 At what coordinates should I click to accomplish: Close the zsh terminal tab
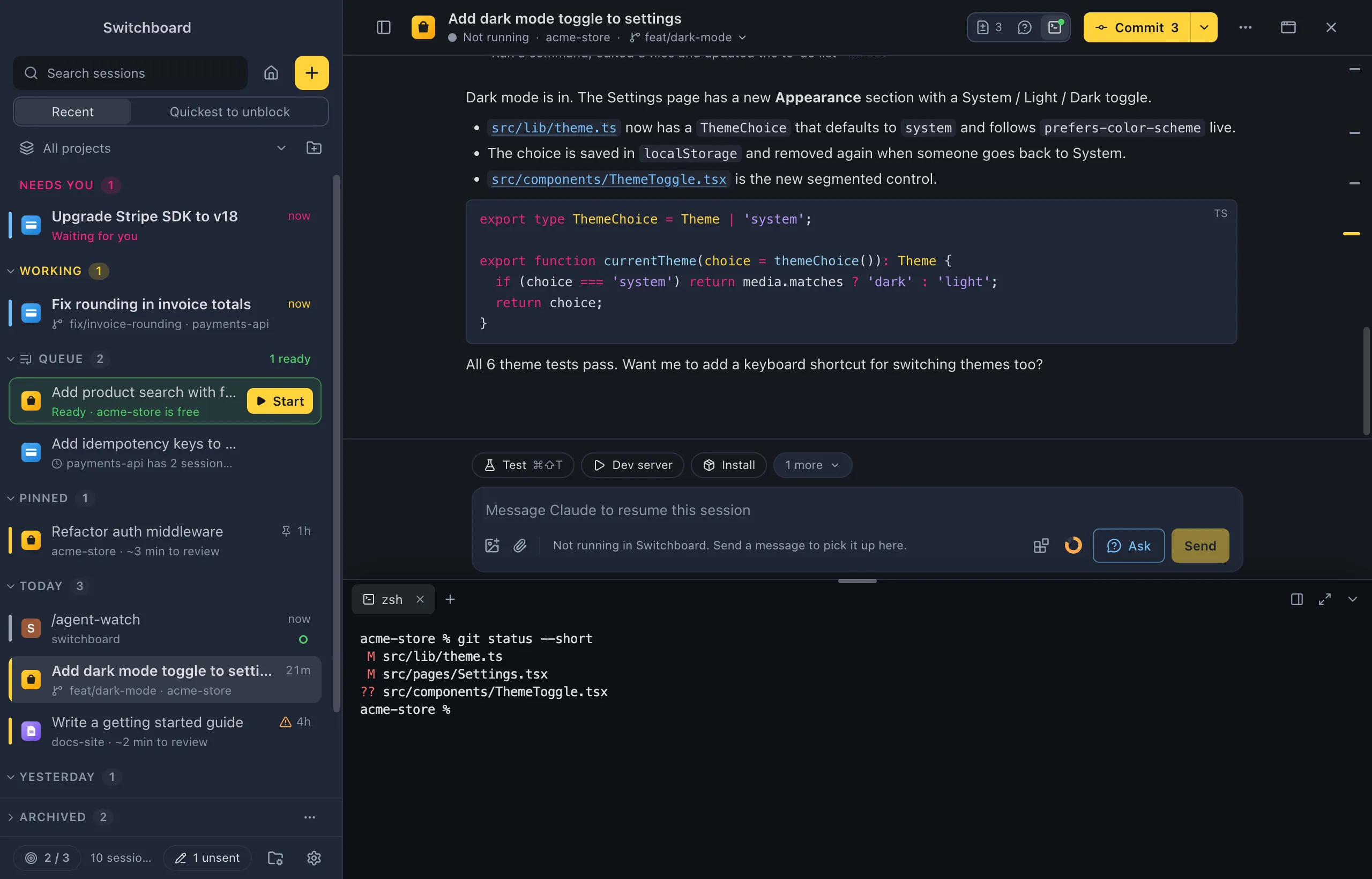click(420, 599)
